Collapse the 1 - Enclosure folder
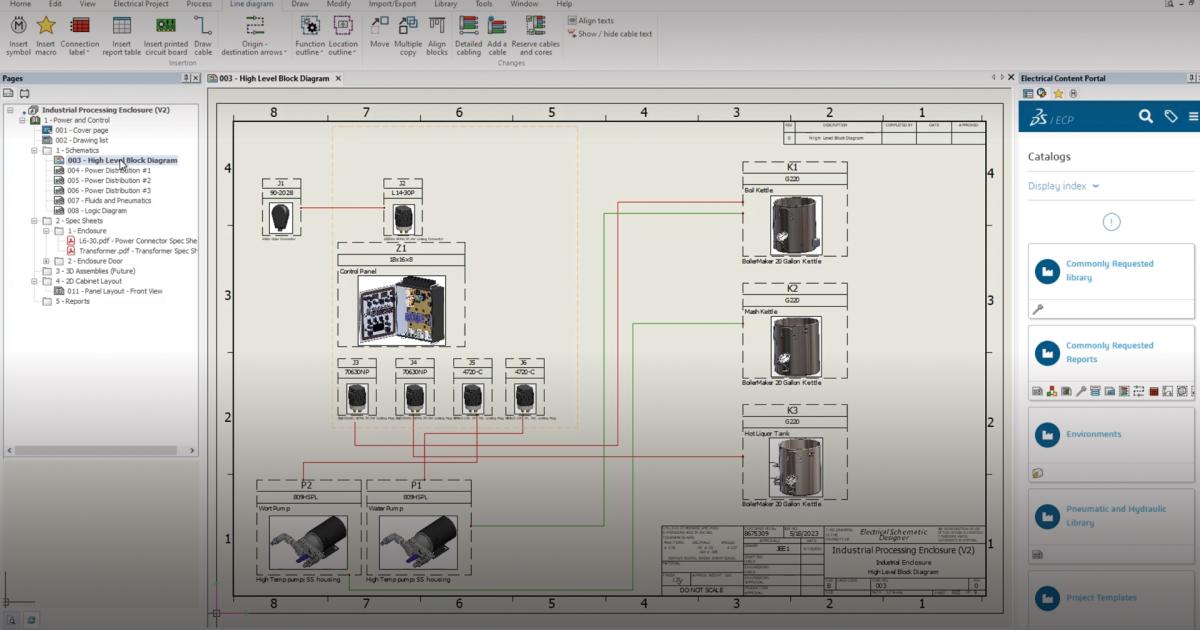 (46, 230)
